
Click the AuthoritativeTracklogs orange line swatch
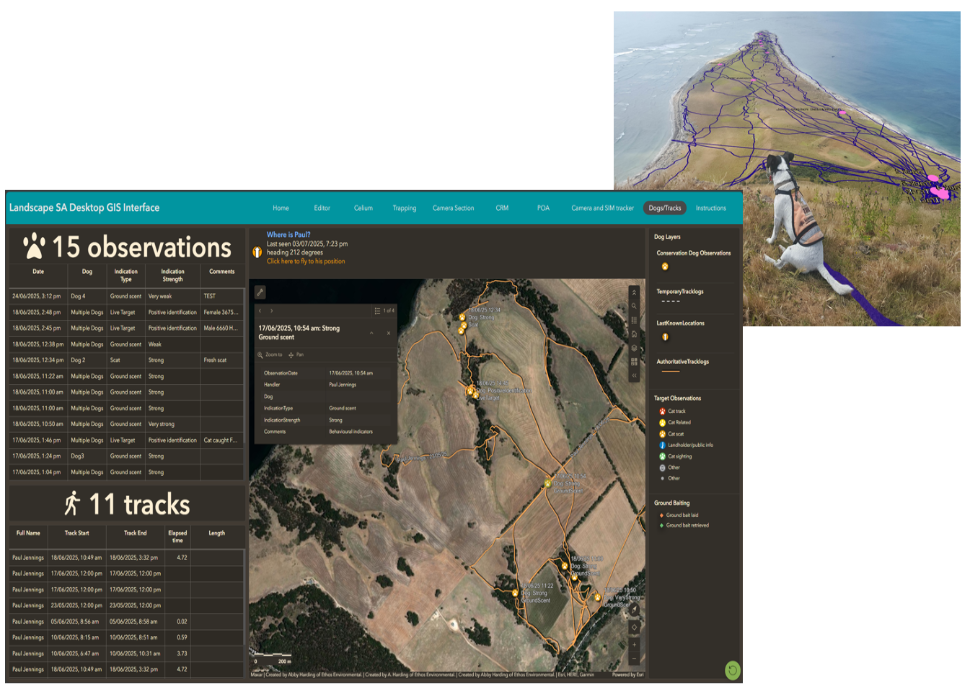tap(671, 371)
